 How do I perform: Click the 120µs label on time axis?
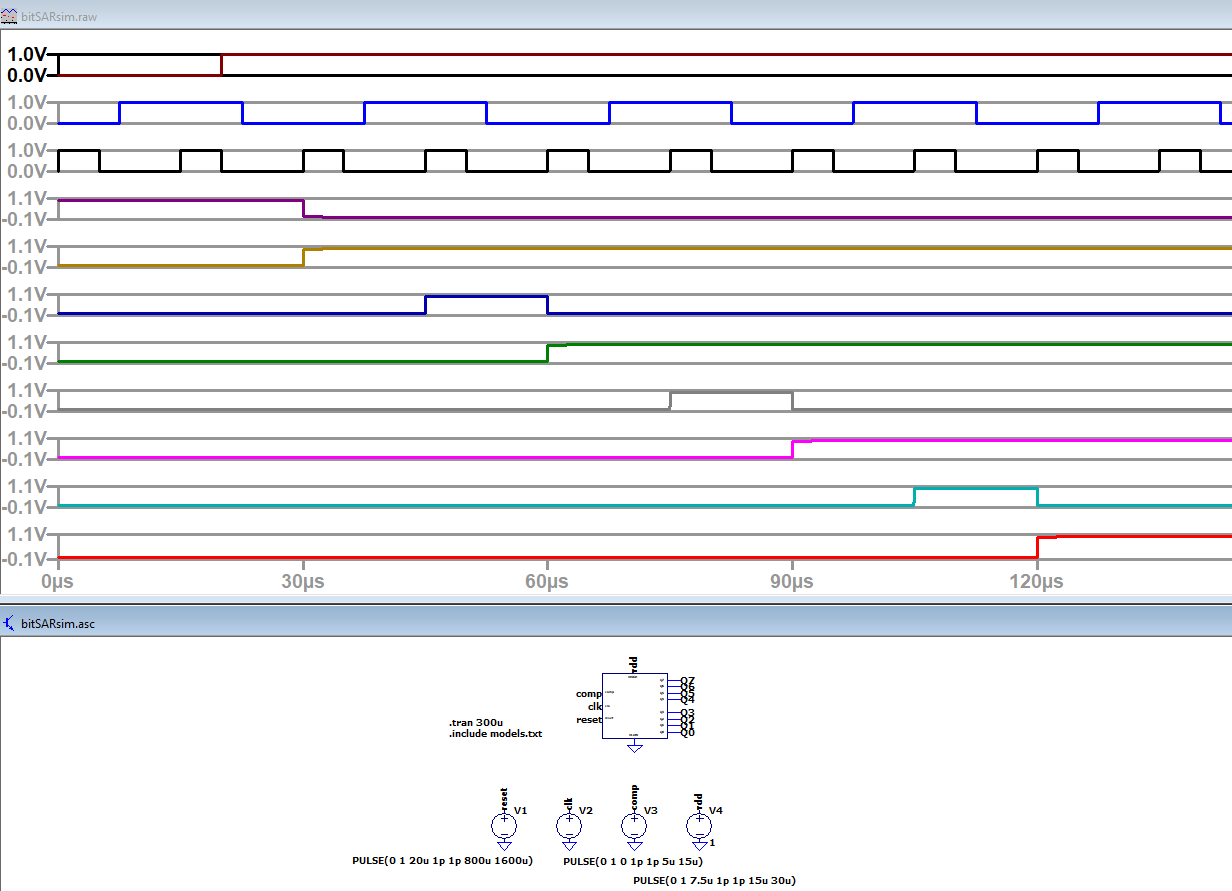1037,581
